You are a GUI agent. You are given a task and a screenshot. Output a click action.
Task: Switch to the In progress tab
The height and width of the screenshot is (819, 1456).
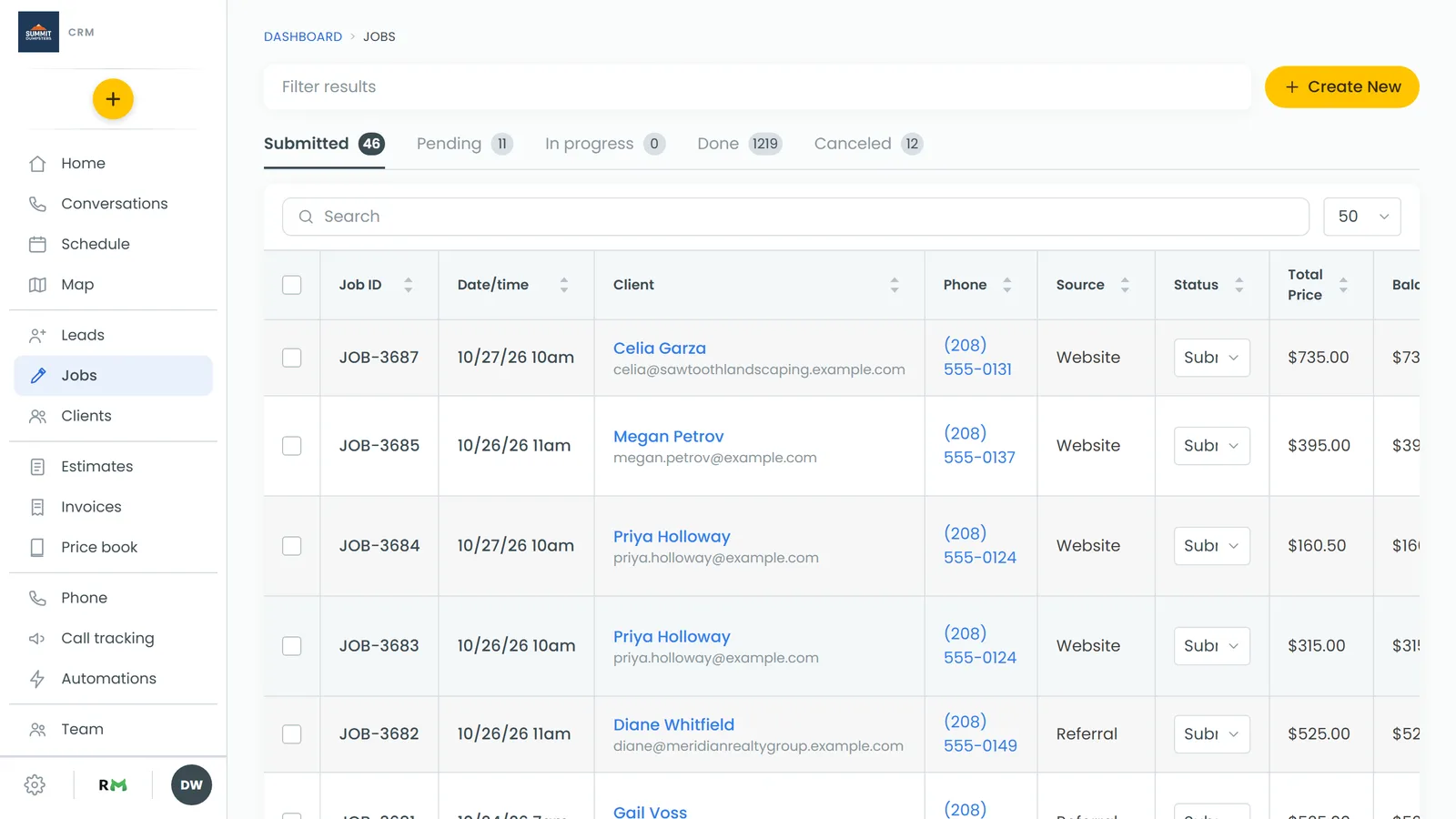(605, 144)
